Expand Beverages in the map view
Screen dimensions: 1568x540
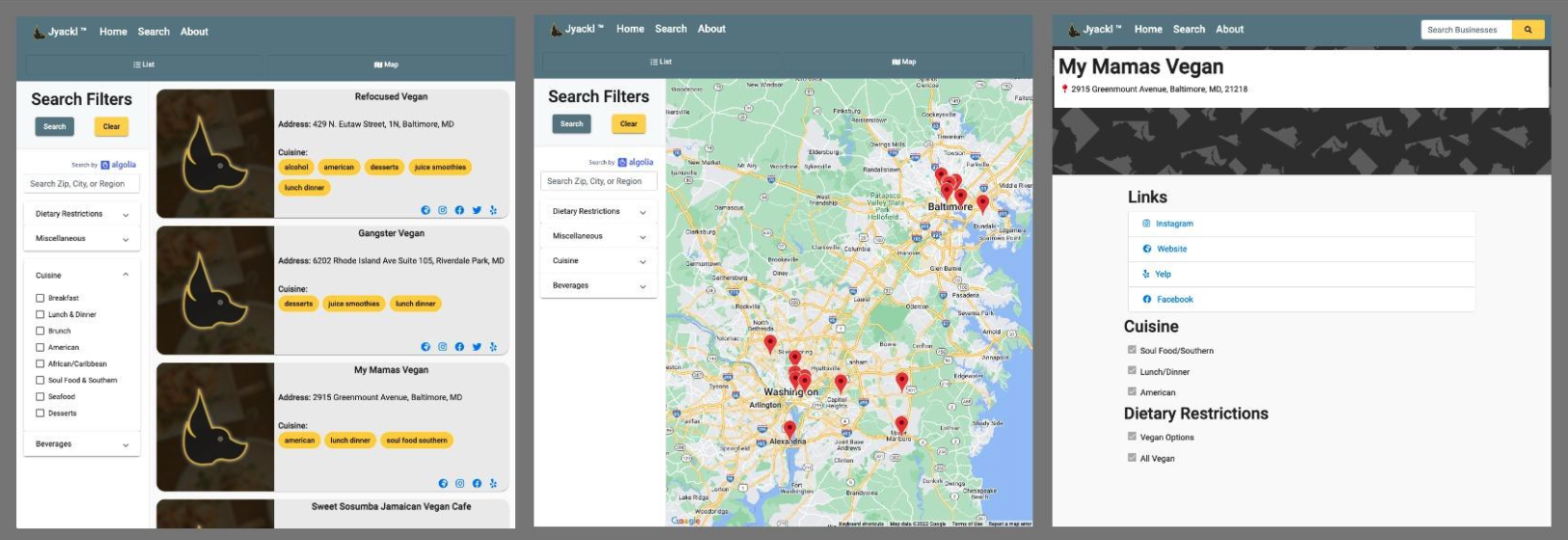pos(599,285)
